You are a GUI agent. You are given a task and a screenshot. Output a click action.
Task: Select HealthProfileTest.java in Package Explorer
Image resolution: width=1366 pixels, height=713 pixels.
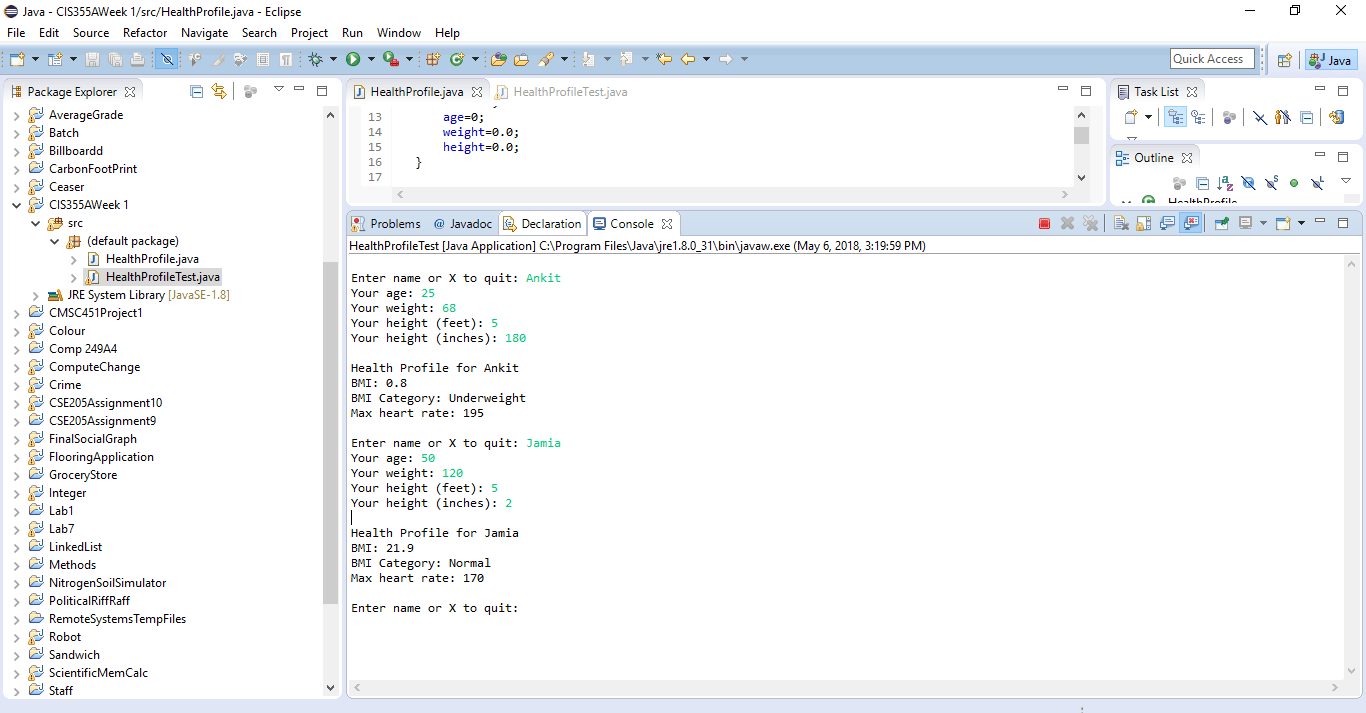pyautogui.click(x=152, y=277)
